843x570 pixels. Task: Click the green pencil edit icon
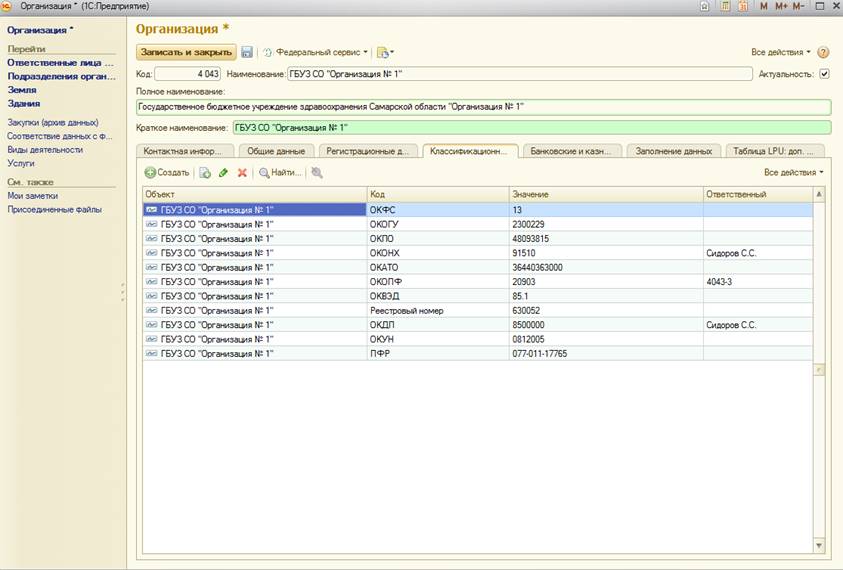(x=223, y=173)
